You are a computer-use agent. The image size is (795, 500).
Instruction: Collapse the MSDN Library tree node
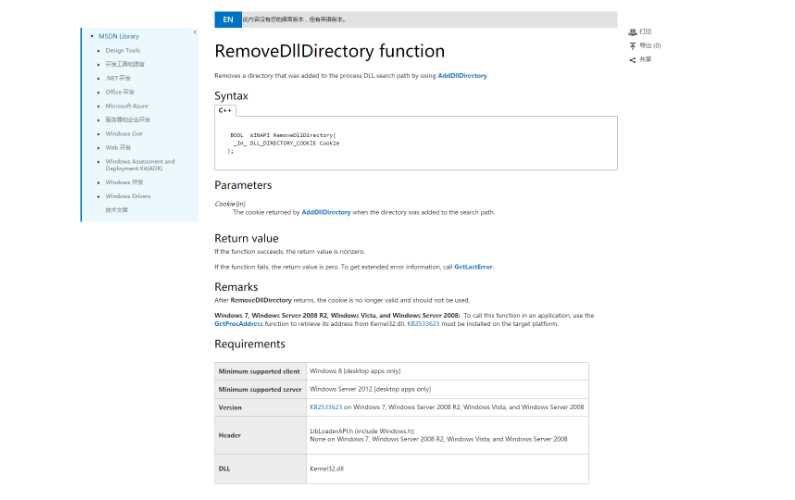tap(91, 36)
